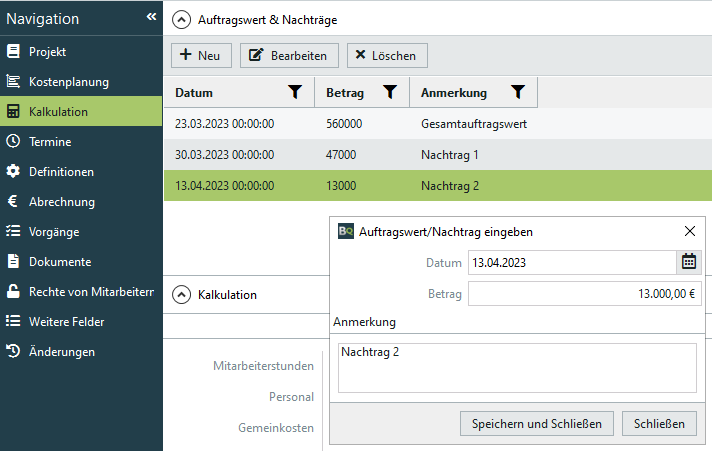The image size is (712, 451).
Task: Click the Neu button
Action: pos(202,55)
